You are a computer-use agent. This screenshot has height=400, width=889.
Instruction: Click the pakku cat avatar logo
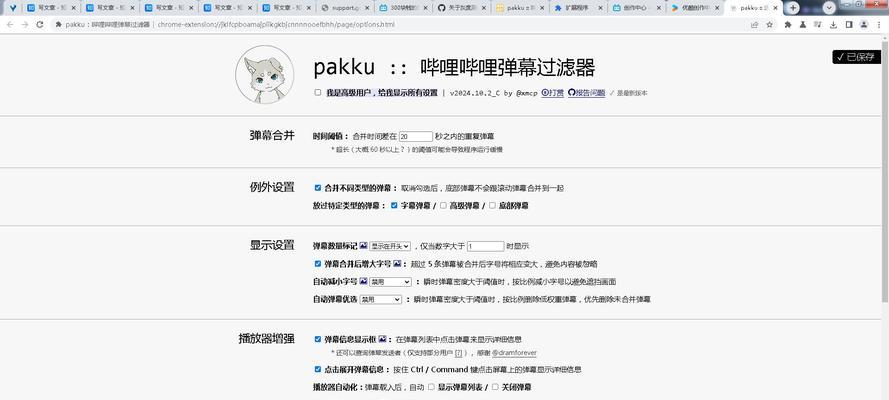click(x=265, y=75)
